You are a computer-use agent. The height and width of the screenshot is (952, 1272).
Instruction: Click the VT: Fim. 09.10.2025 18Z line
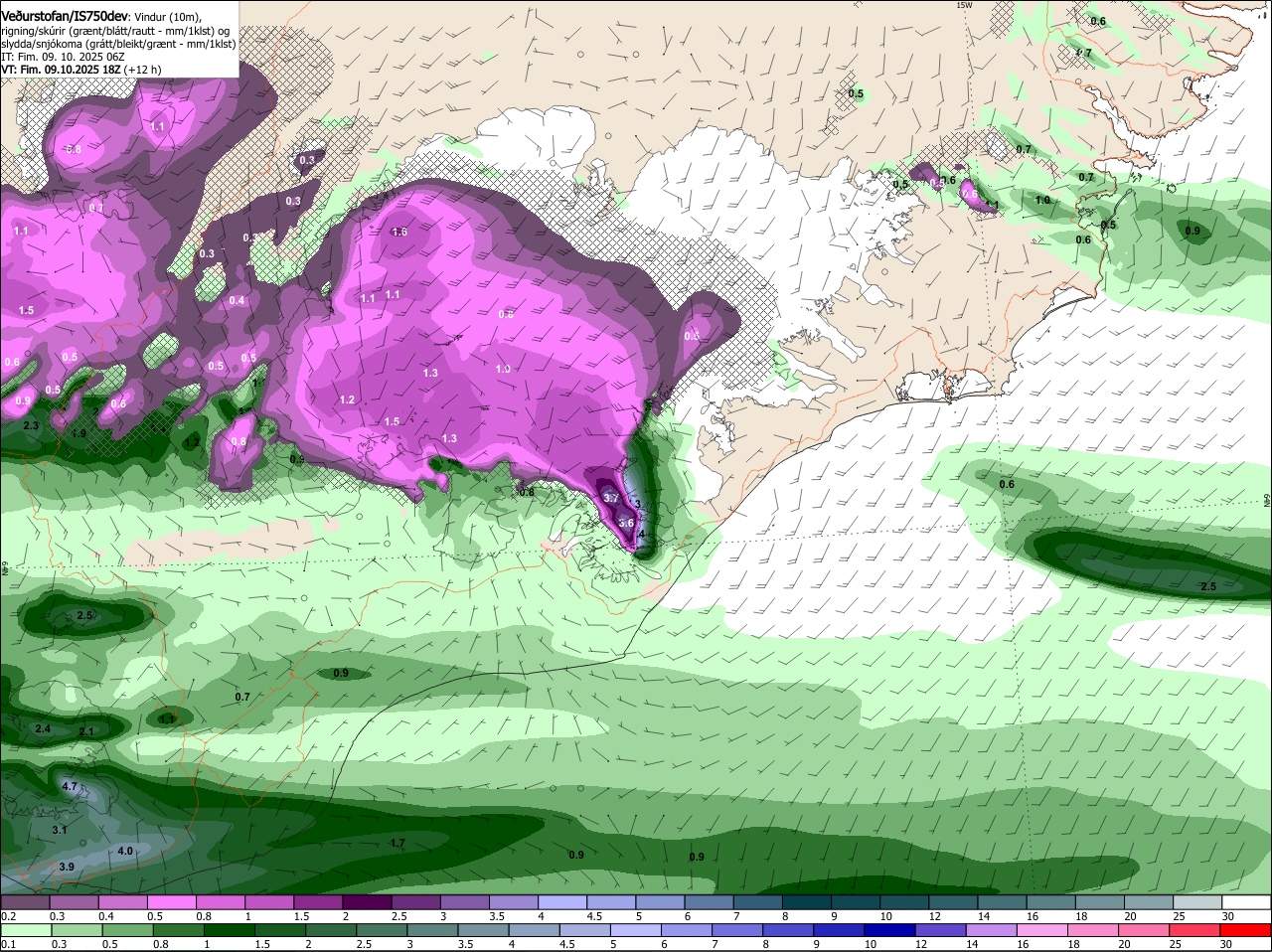(x=80, y=70)
